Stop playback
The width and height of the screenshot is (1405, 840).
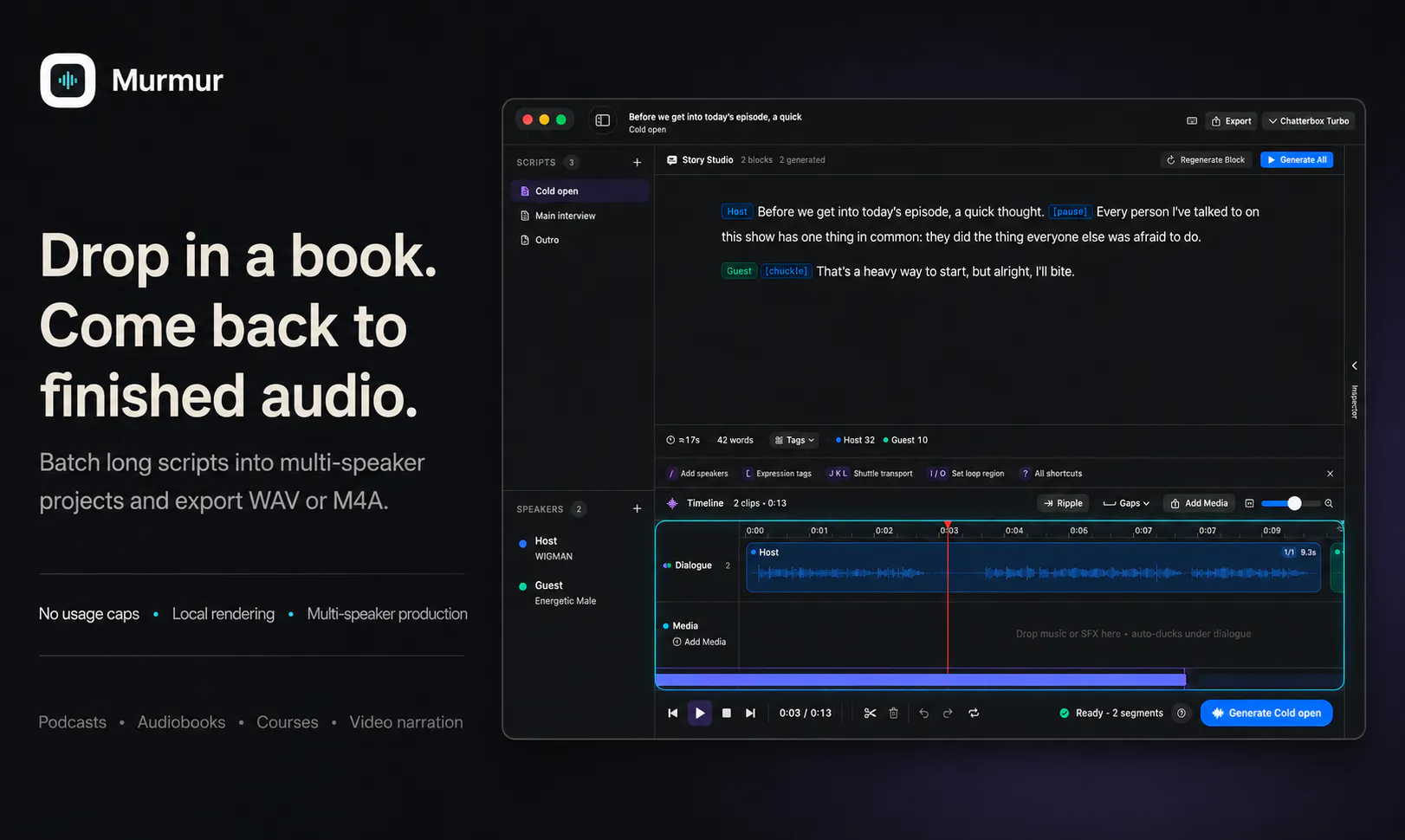tap(727, 714)
